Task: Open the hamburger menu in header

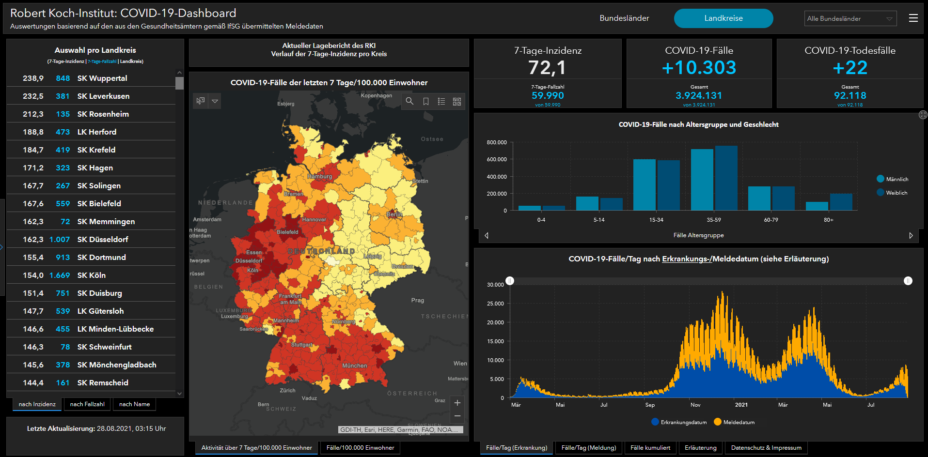Action: coord(913,18)
